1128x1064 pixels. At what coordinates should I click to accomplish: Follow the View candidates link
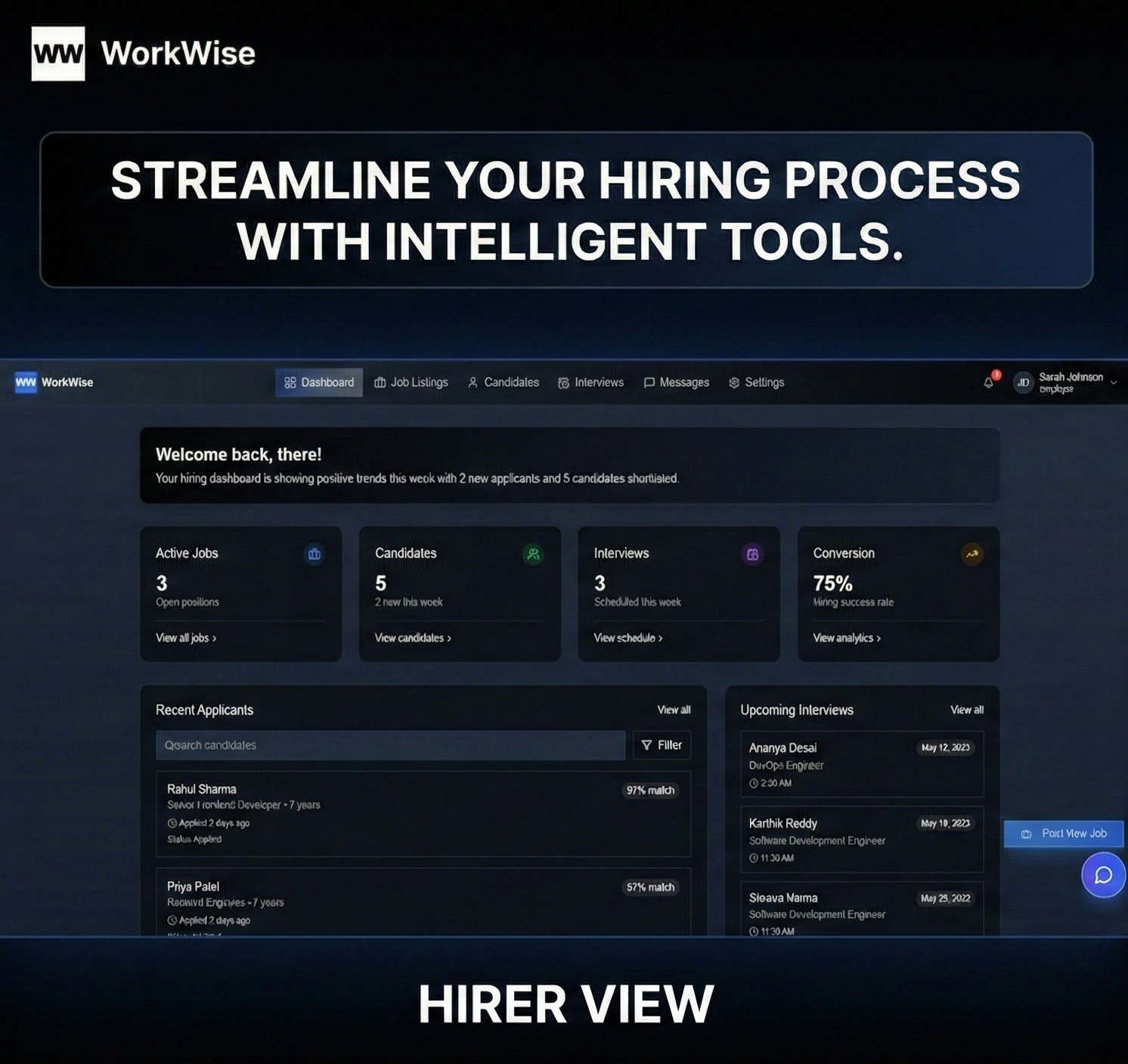413,638
